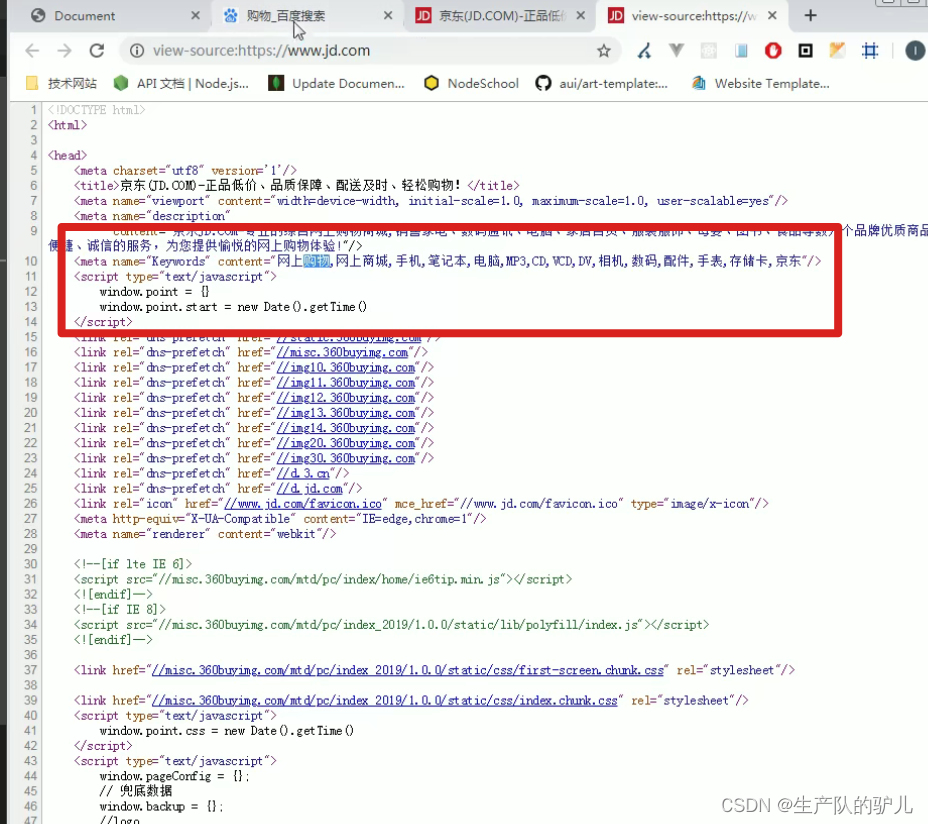928x824 pixels.
Task: Click the '// 兜底数据' comment line
Action: [x=136, y=791]
